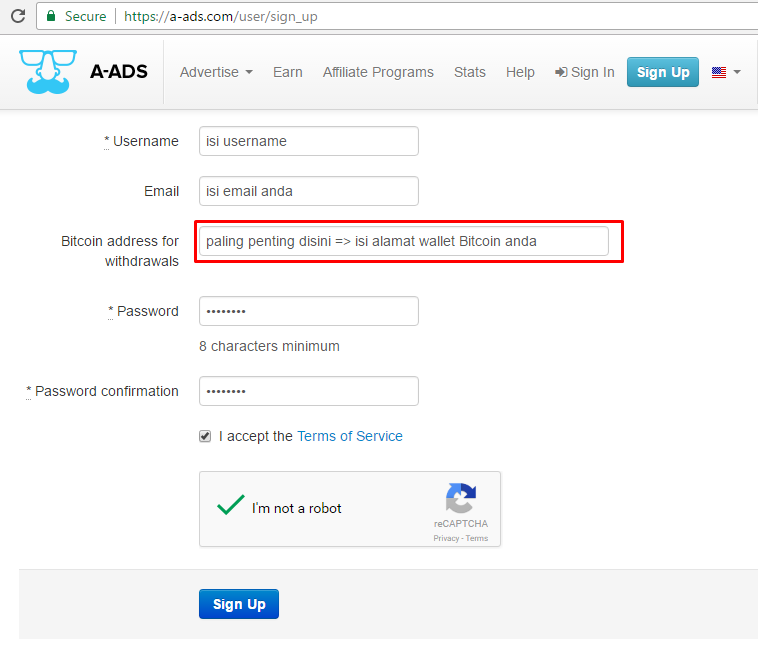
Task: Open the Terms of Service link
Action: point(350,436)
